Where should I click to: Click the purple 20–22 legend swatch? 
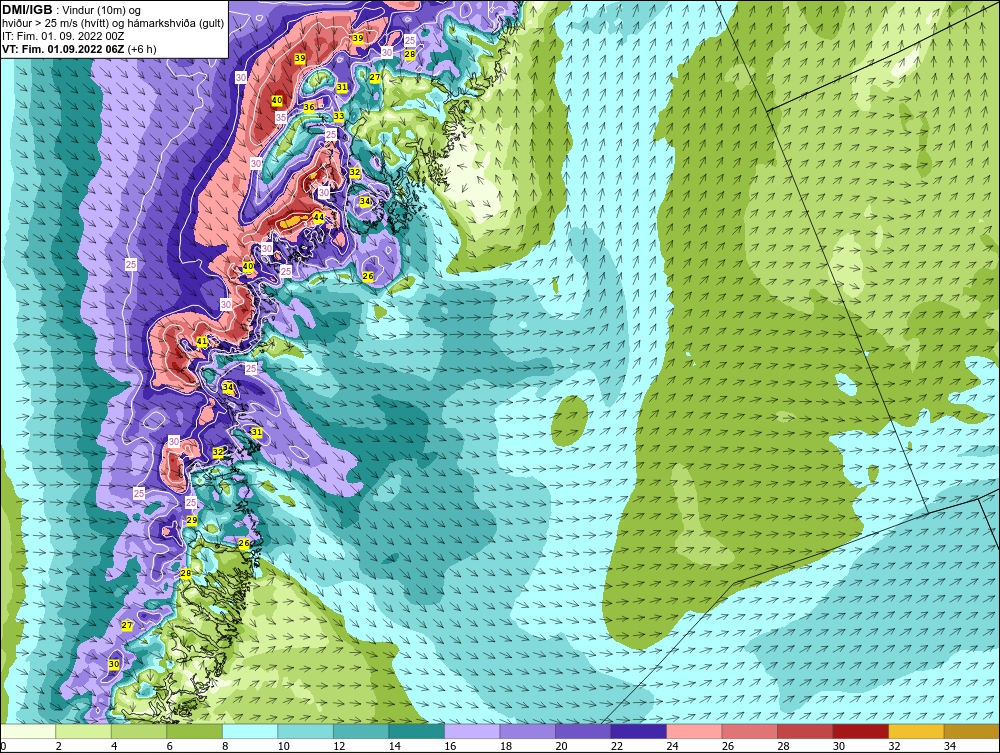click(583, 731)
